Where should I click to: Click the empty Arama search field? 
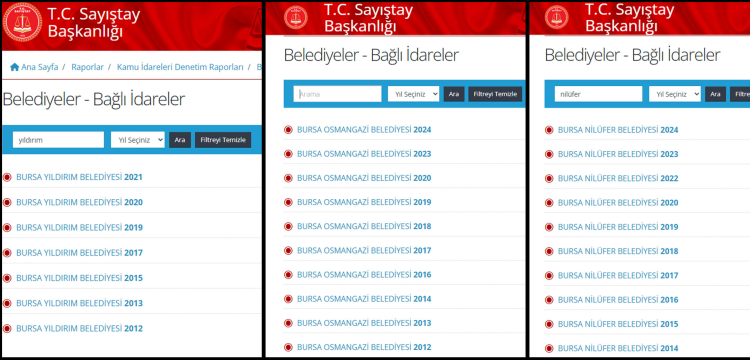338,94
